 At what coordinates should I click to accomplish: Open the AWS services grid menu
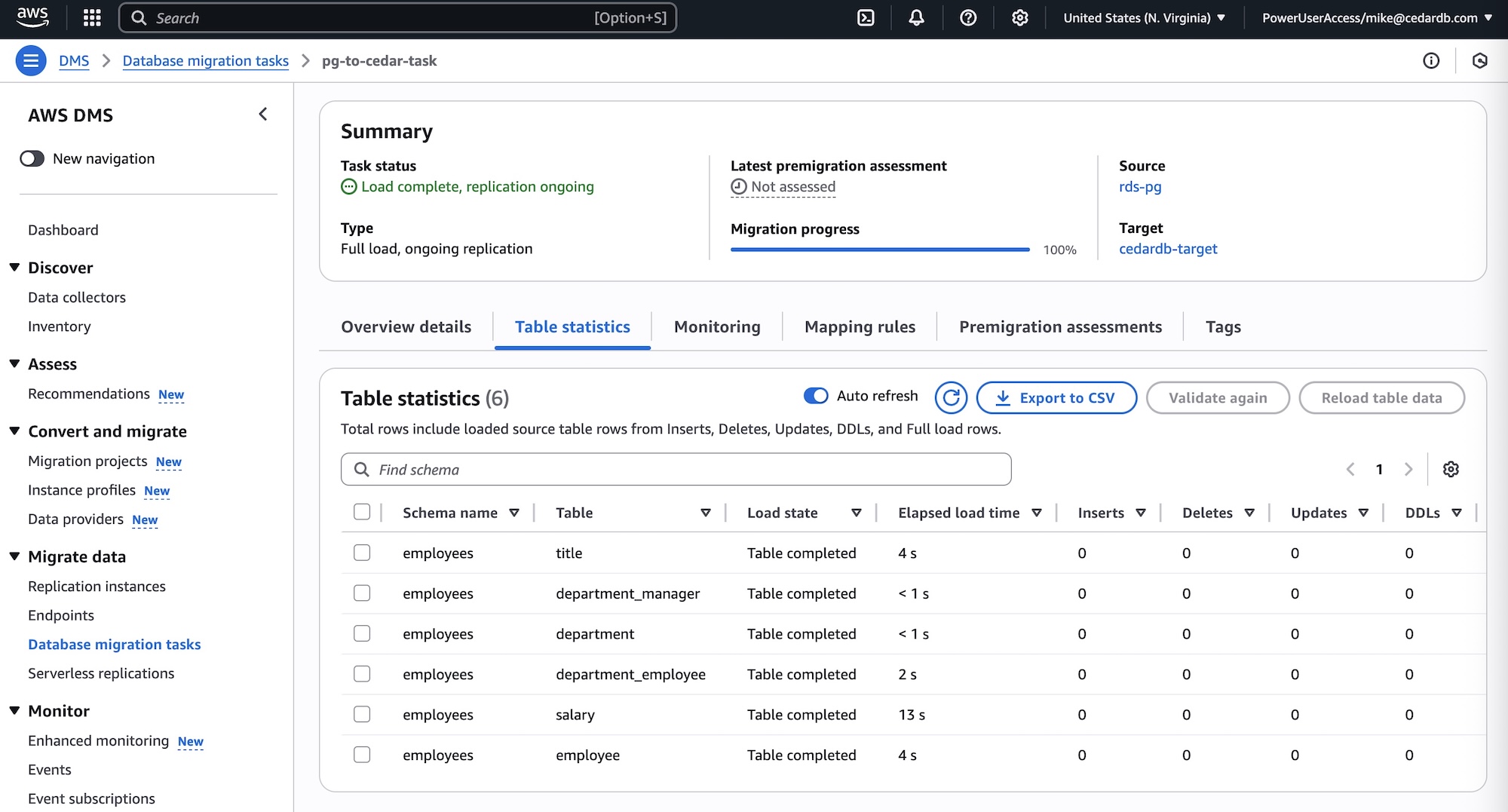tap(92, 18)
